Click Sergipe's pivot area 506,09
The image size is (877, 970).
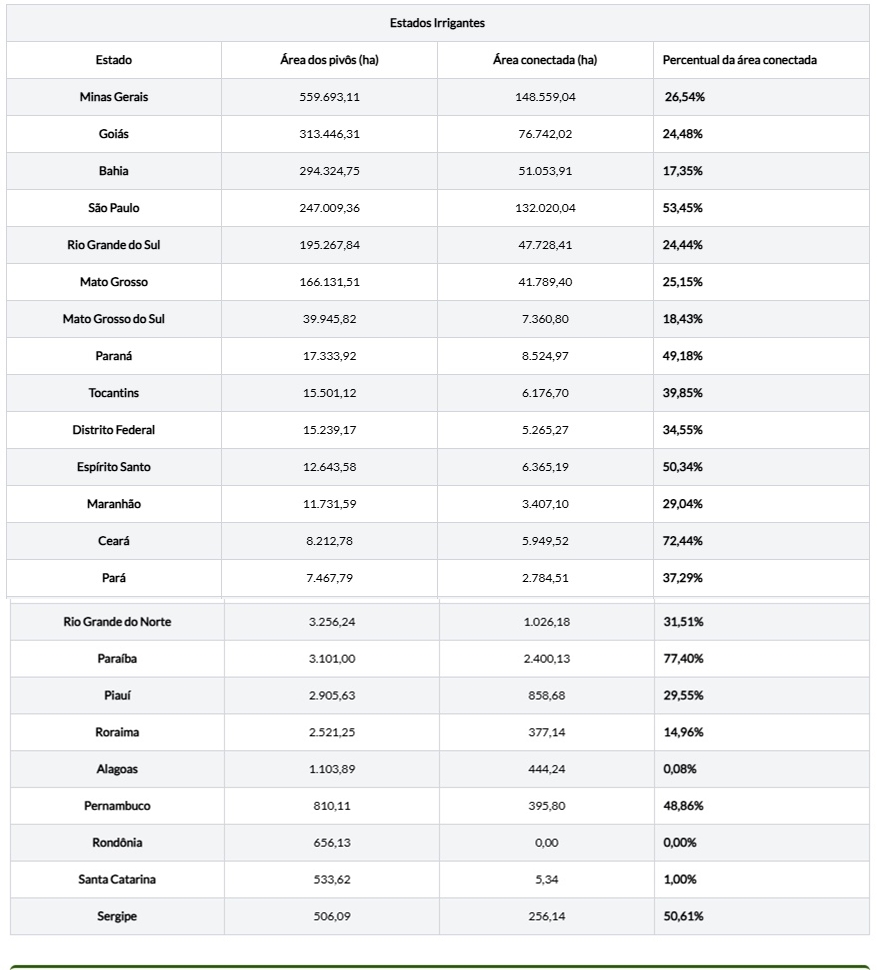331,917
